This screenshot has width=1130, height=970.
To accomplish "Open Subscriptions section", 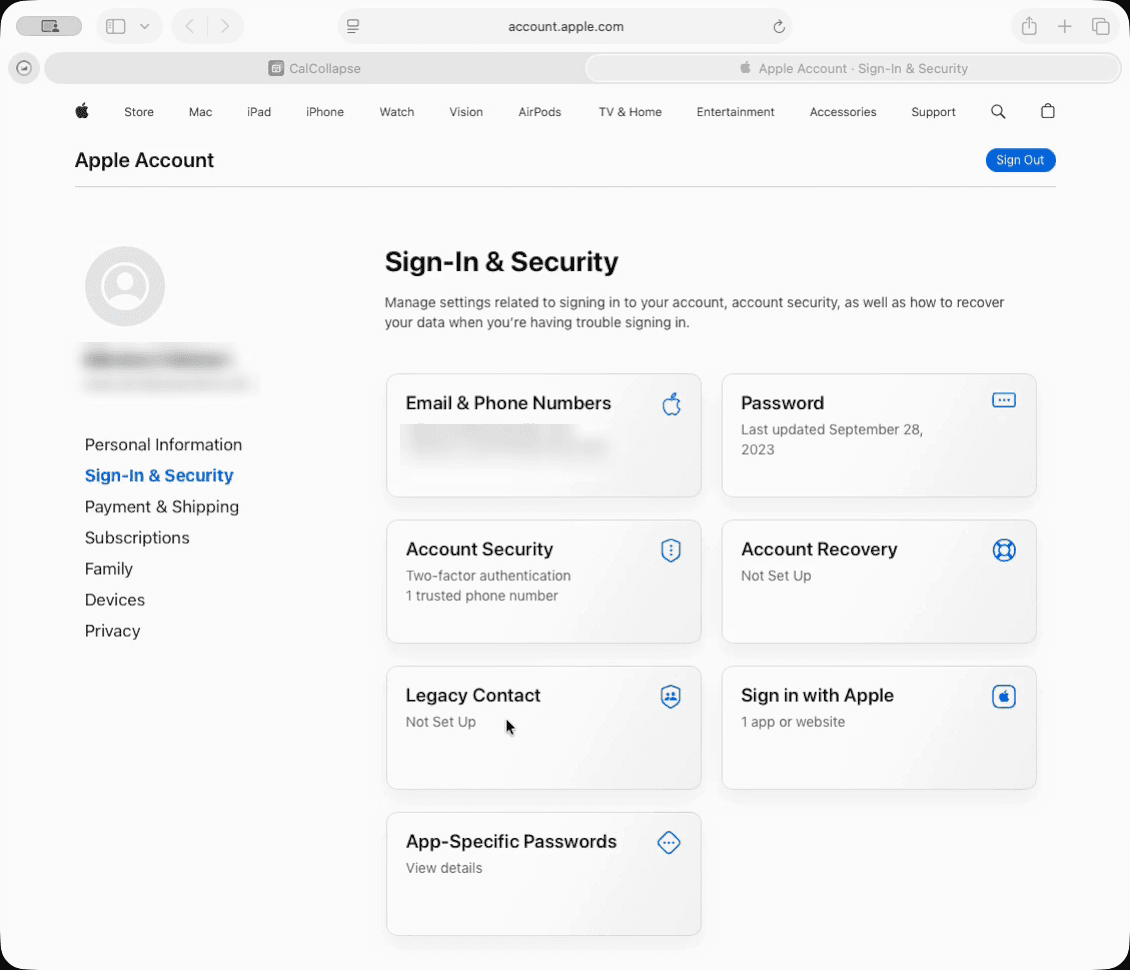I will [137, 538].
